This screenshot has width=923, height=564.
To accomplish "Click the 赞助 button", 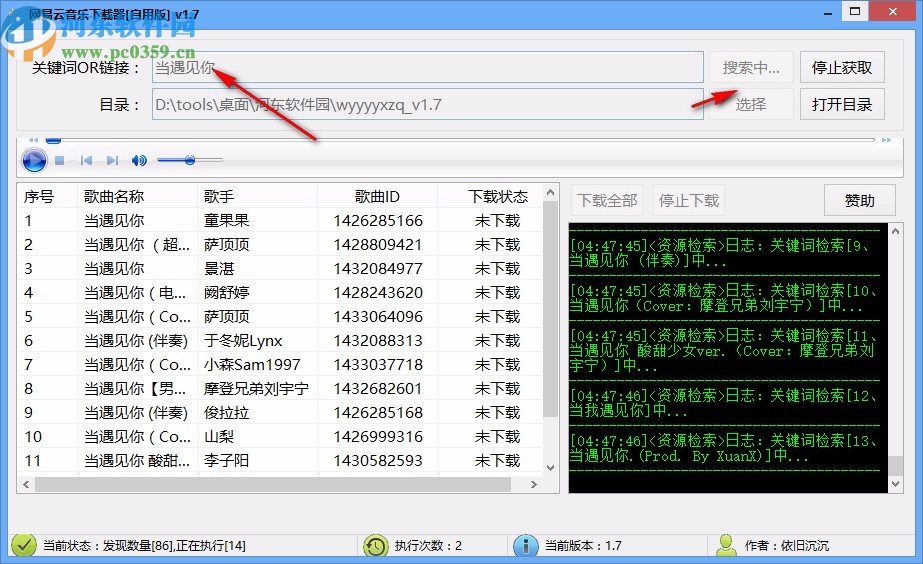I will 859,201.
